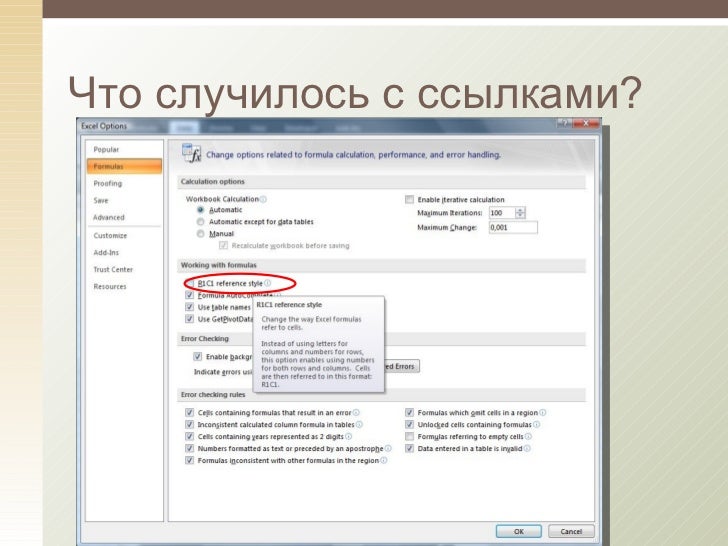Click the Help question mark in title bar
728x546 pixels.
pos(565,124)
